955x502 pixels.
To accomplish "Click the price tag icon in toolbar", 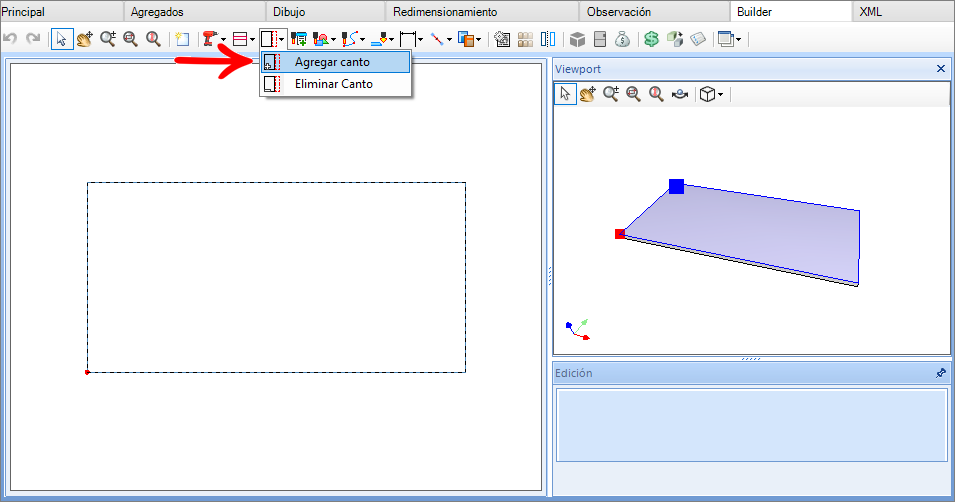I will pyautogui.click(x=698, y=40).
